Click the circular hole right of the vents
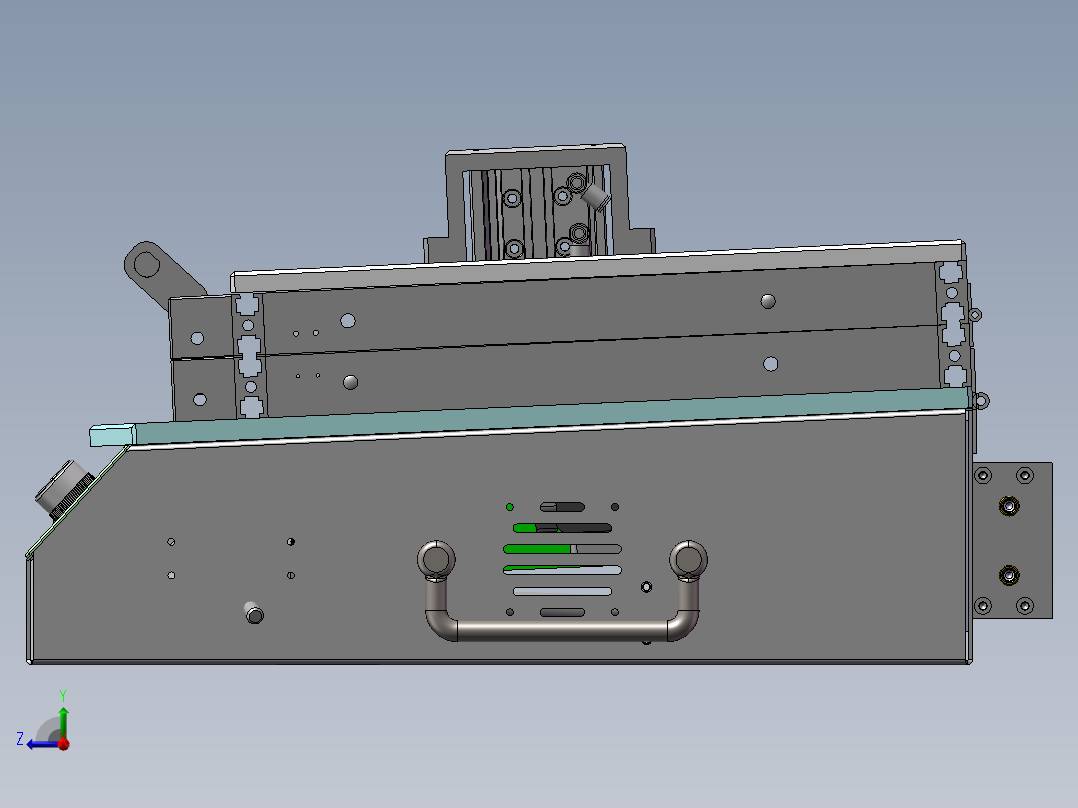The width and height of the screenshot is (1078, 808). (x=646, y=586)
